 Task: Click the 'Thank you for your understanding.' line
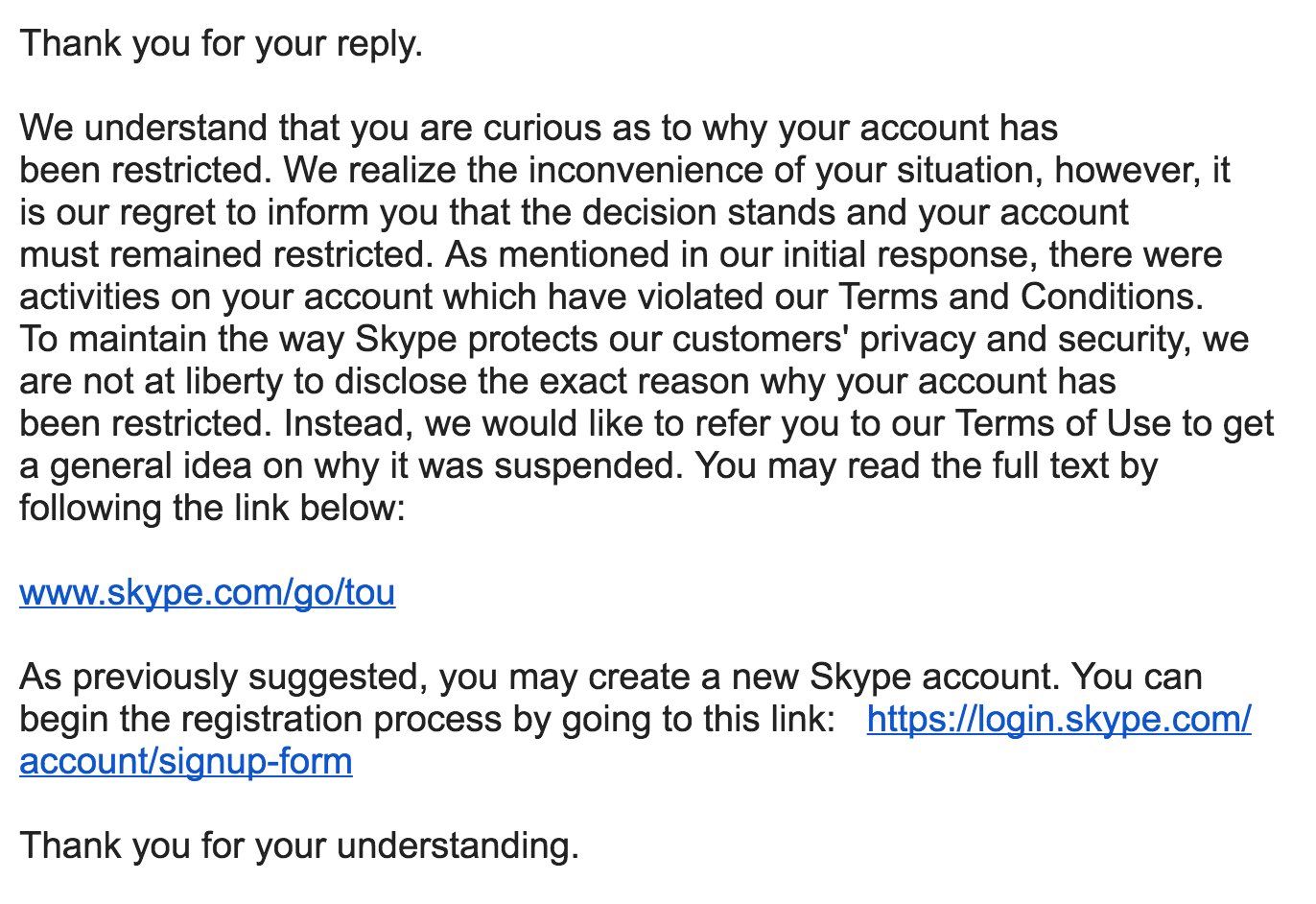[x=299, y=846]
